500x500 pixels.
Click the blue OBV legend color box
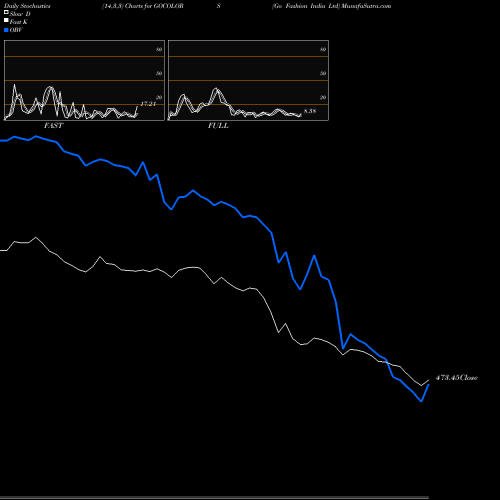[x=6, y=30]
